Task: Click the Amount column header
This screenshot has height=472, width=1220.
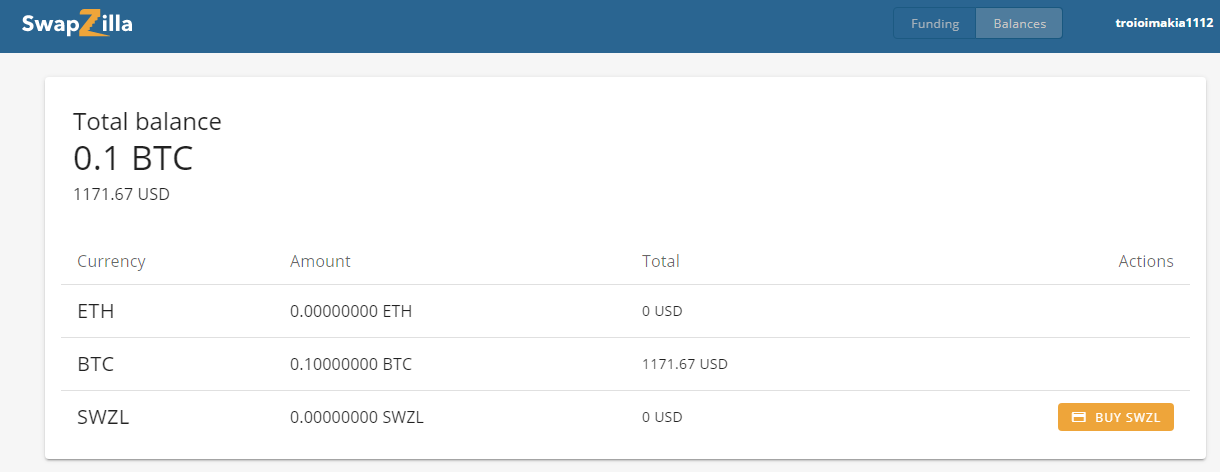Action: coord(320,261)
